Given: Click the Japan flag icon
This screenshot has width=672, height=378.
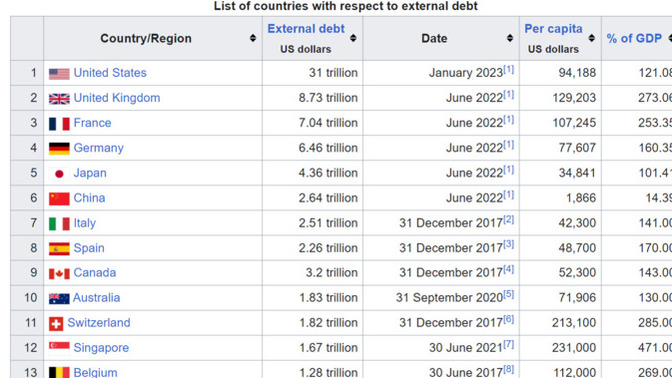Looking at the screenshot, I should tap(59, 174).
